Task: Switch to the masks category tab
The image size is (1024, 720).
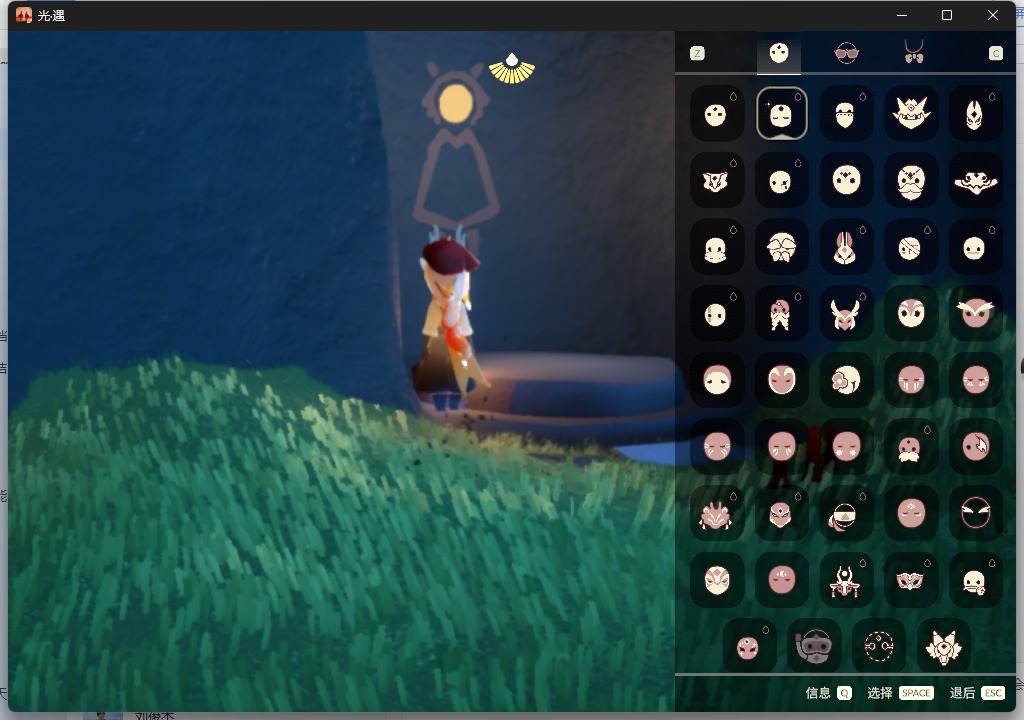Action: click(x=778, y=53)
